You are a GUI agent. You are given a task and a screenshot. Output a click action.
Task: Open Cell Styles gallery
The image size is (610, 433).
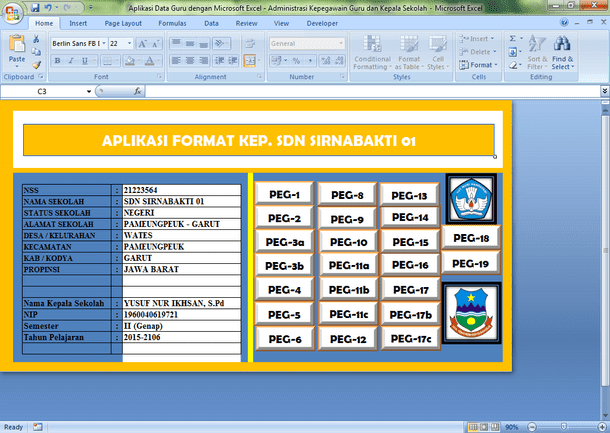tap(438, 53)
